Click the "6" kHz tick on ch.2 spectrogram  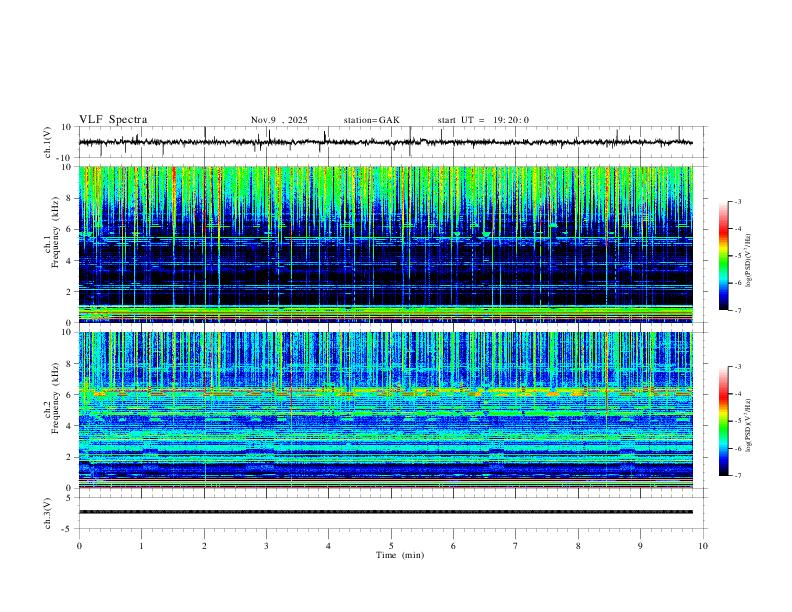70,395
